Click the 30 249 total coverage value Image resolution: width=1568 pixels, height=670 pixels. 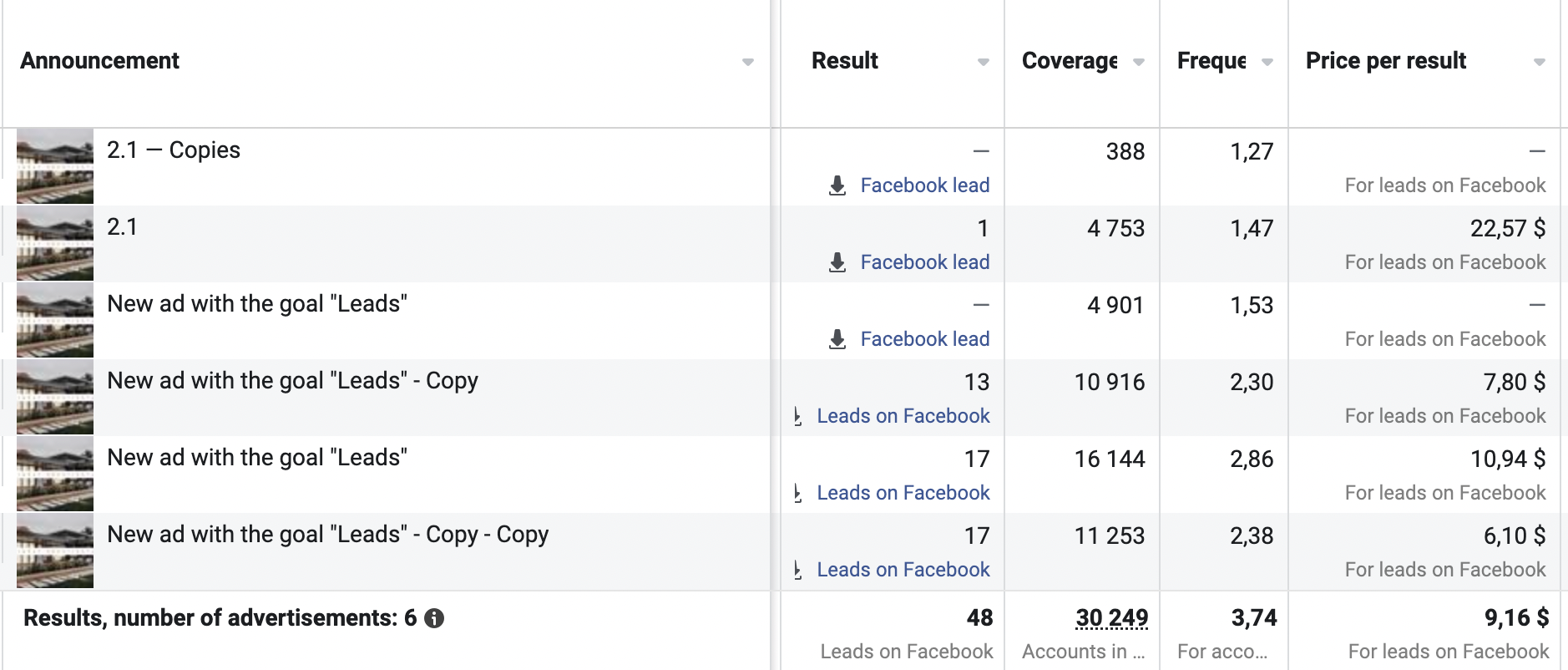click(x=1111, y=618)
